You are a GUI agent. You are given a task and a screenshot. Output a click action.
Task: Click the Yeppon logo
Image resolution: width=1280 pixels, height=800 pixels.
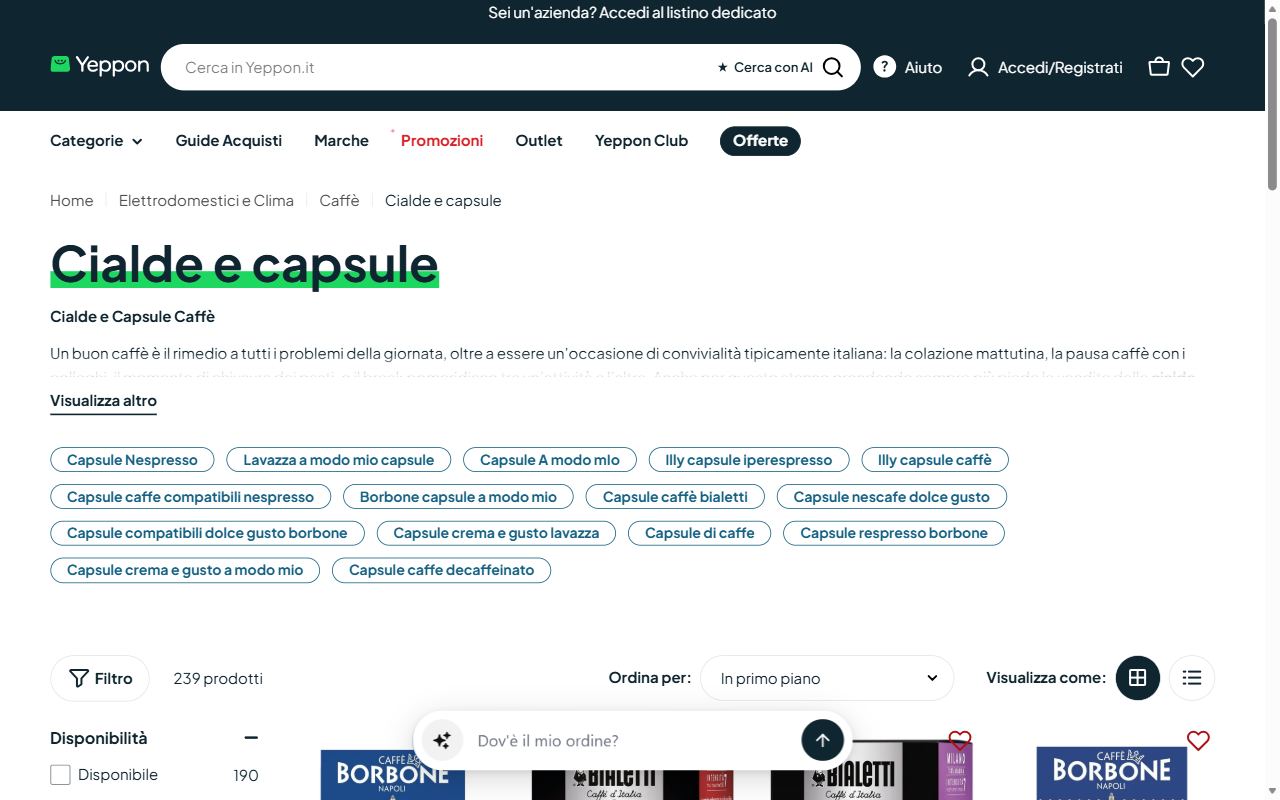(x=100, y=66)
